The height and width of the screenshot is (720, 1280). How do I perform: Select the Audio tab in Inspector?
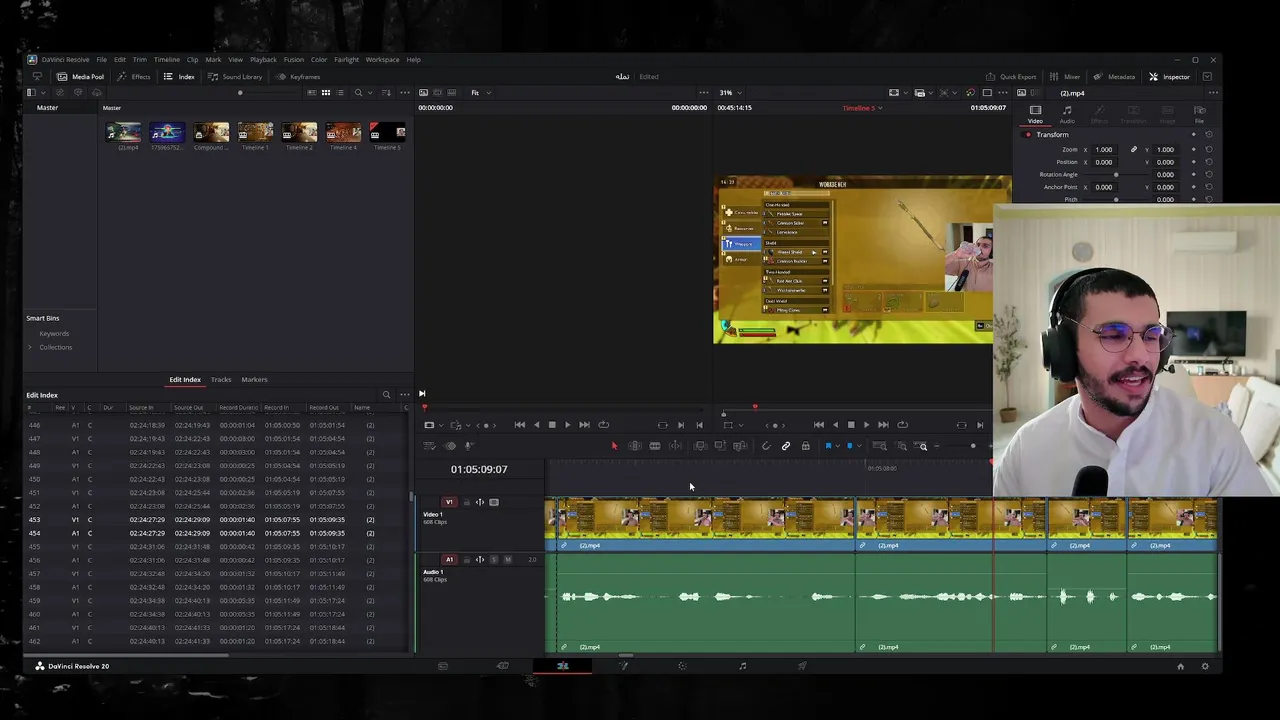click(x=1067, y=115)
